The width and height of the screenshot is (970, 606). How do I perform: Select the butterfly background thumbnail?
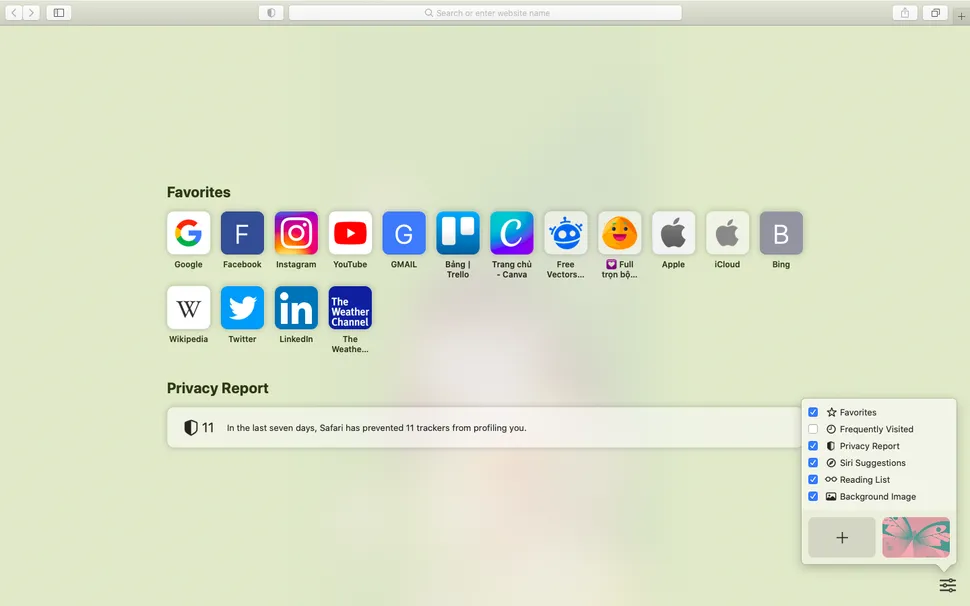[x=915, y=538]
